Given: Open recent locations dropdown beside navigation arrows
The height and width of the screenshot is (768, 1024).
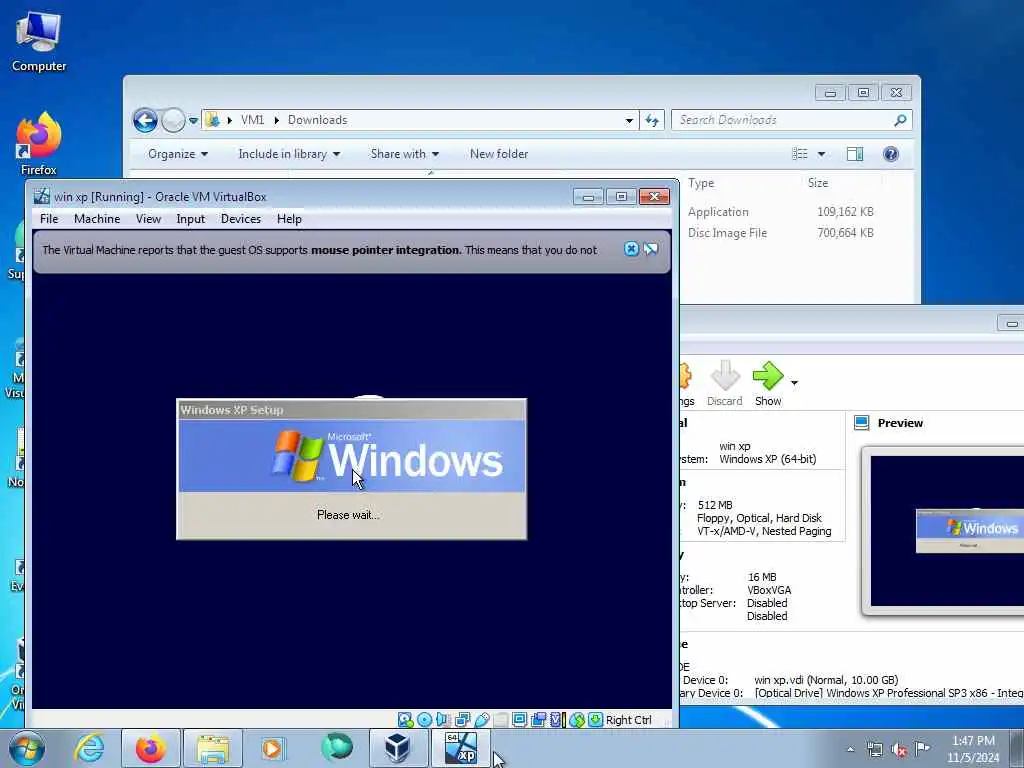Looking at the screenshot, I should point(193,121).
